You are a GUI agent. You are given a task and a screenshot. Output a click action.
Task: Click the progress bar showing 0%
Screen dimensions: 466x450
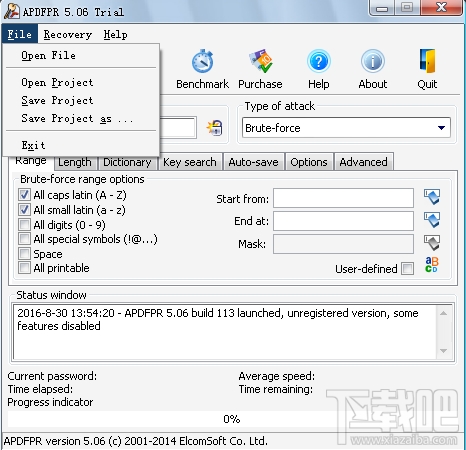(232, 419)
